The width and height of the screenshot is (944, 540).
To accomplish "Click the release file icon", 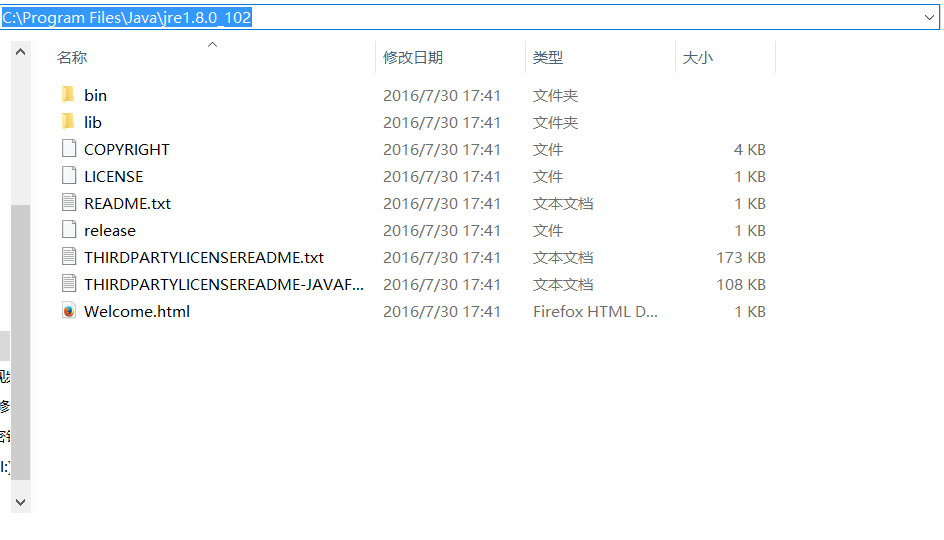I will 69,230.
